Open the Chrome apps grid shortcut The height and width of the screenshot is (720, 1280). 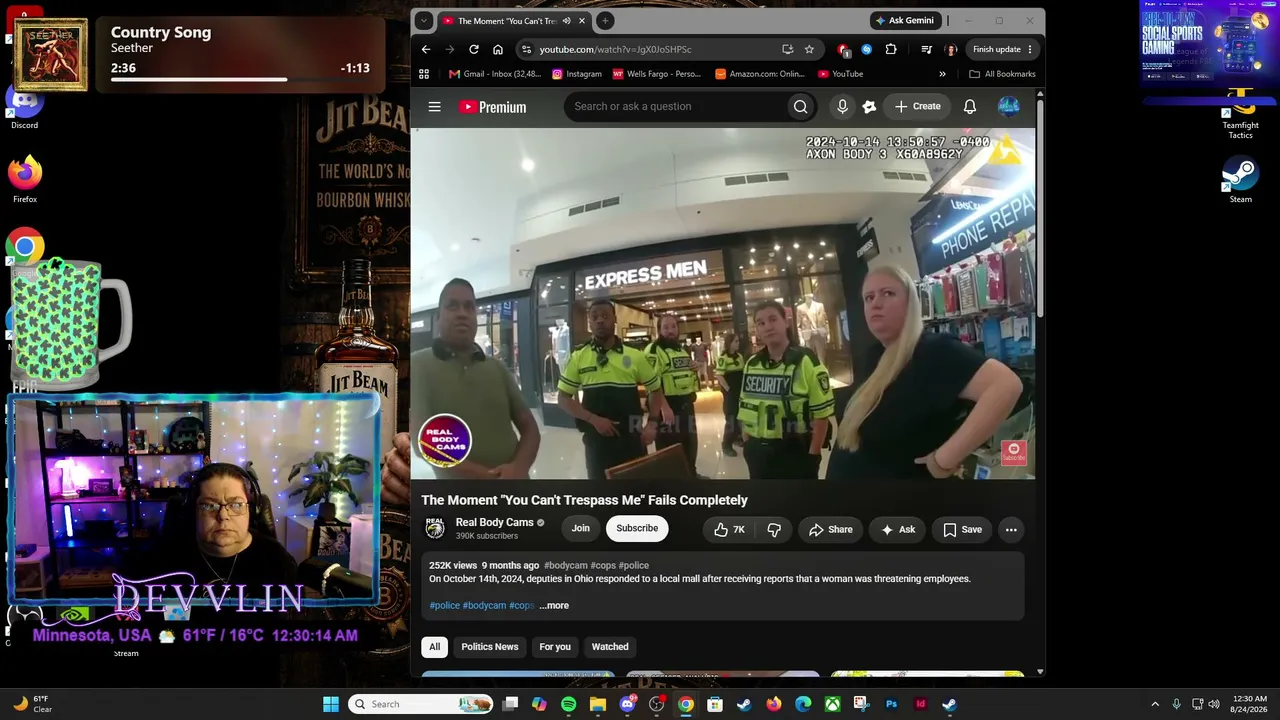[x=424, y=74]
